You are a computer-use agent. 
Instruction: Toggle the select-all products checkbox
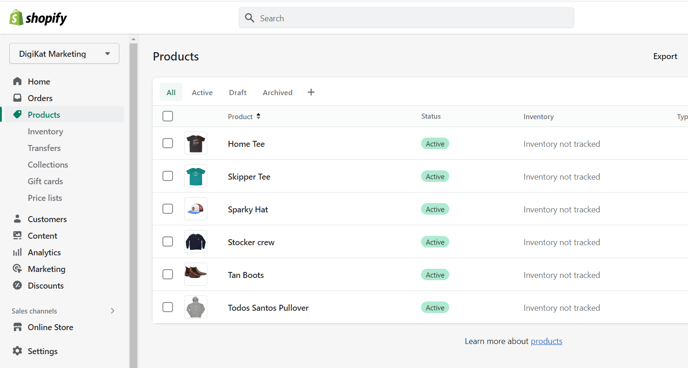click(x=168, y=116)
